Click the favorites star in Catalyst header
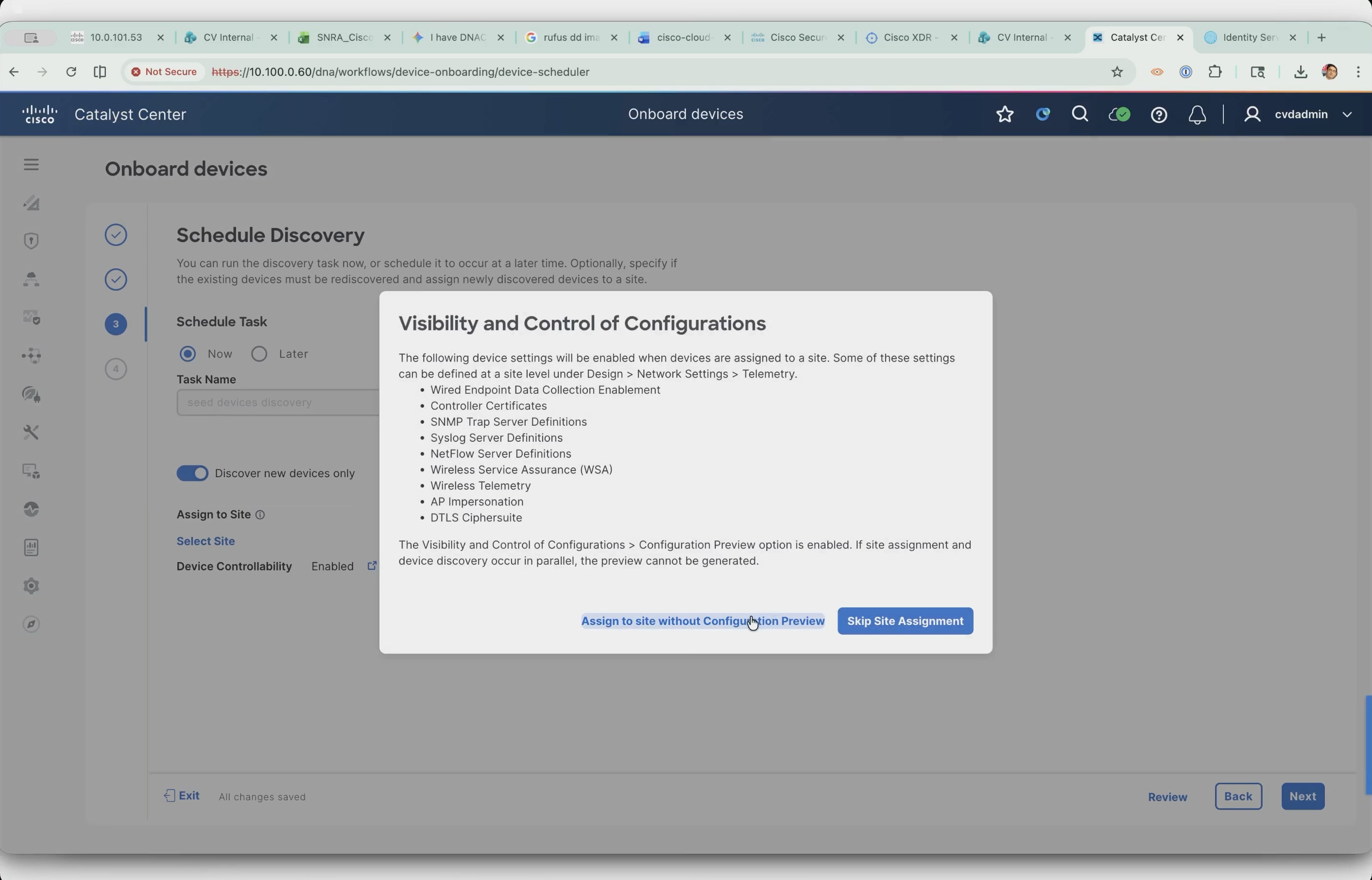Image resolution: width=1372 pixels, height=880 pixels. [x=1005, y=114]
